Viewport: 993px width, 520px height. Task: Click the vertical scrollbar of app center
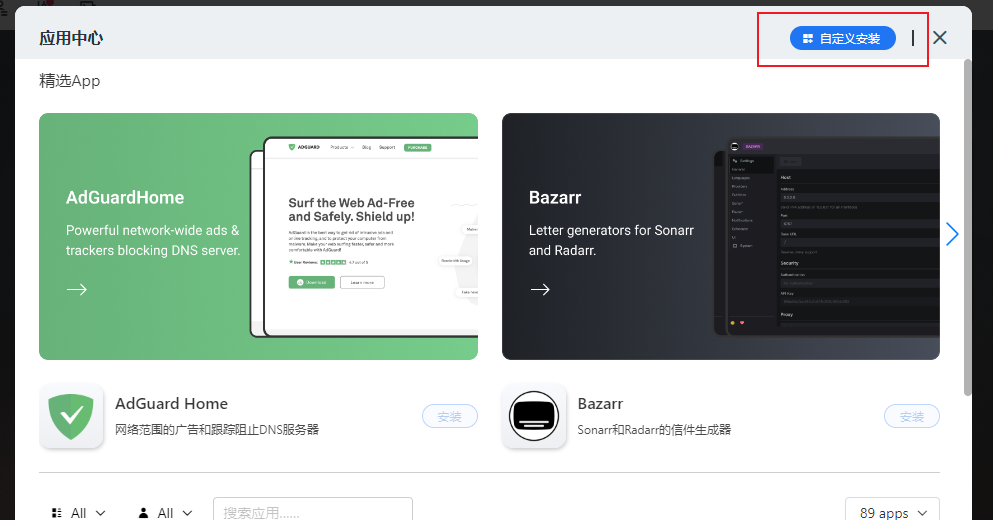(x=967, y=228)
